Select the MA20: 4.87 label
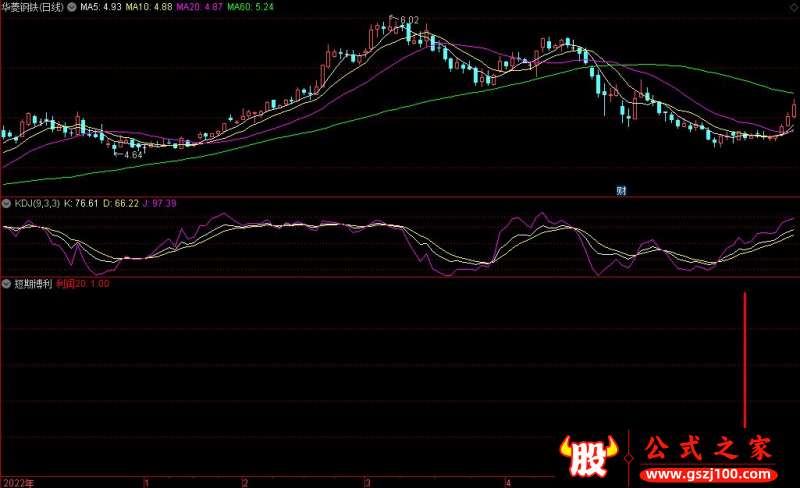This screenshot has width=800, height=488. coord(199,7)
